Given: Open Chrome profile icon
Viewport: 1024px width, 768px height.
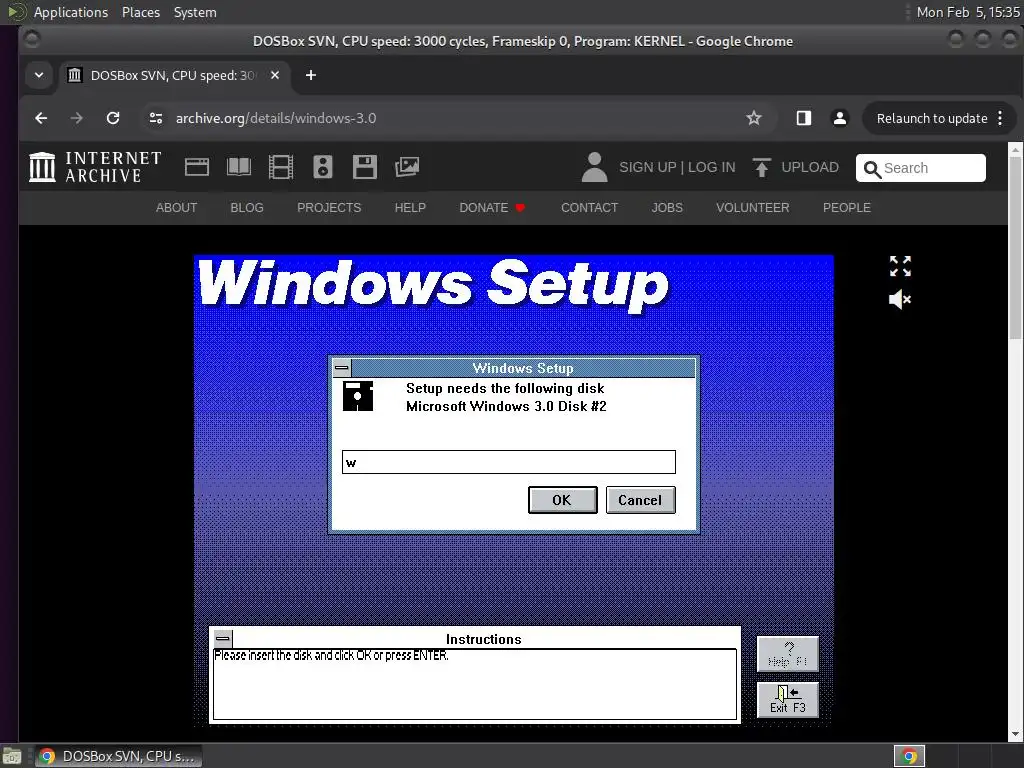Looking at the screenshot, I should pos(840,118).
